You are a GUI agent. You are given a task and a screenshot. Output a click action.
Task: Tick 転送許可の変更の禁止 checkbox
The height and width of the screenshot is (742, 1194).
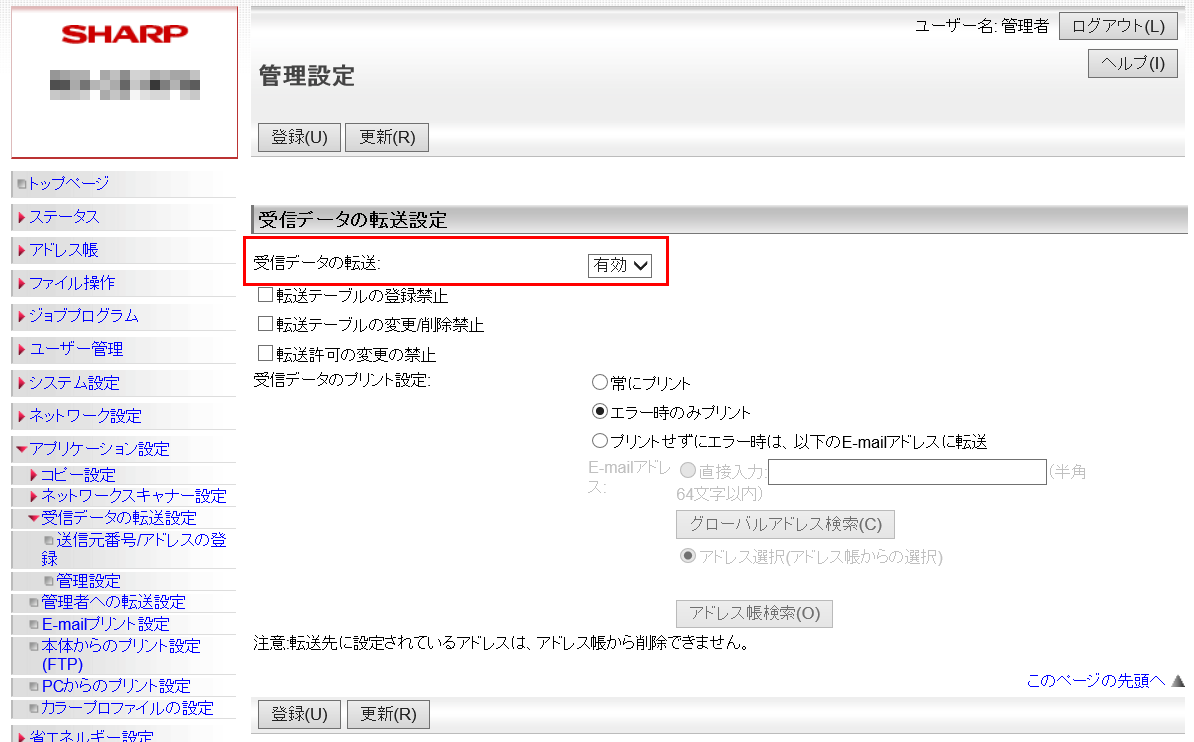(x=265, y=353)
